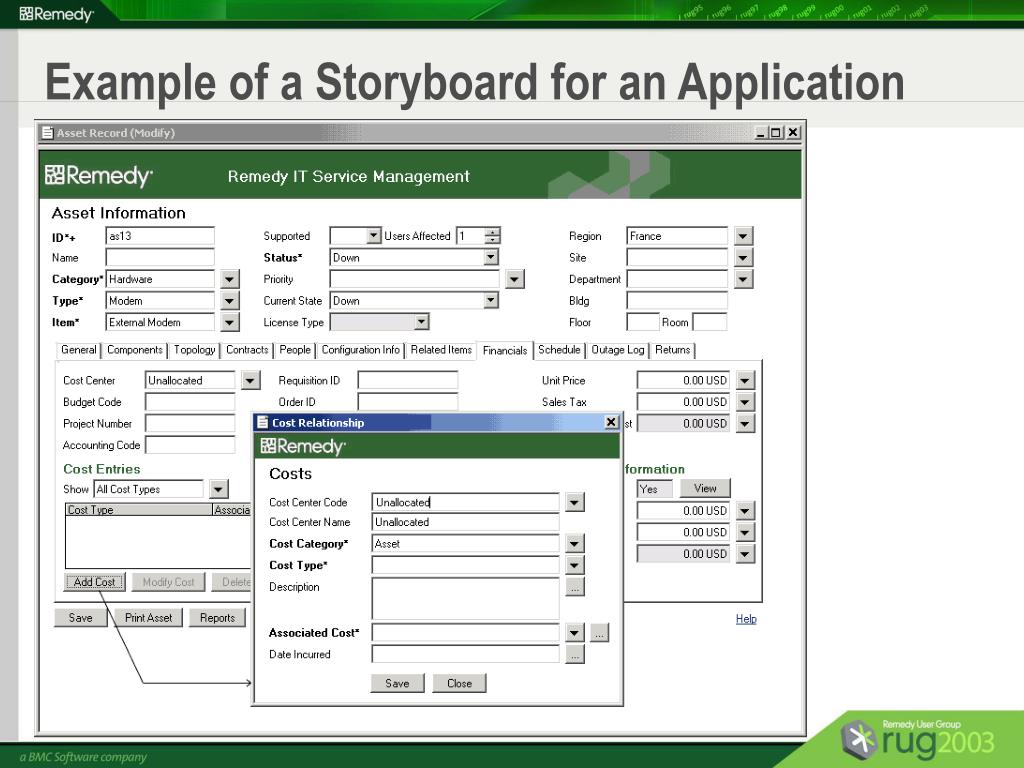Open the Site menu arrow
1024x768 pixels.
click(x=743, y=257)
